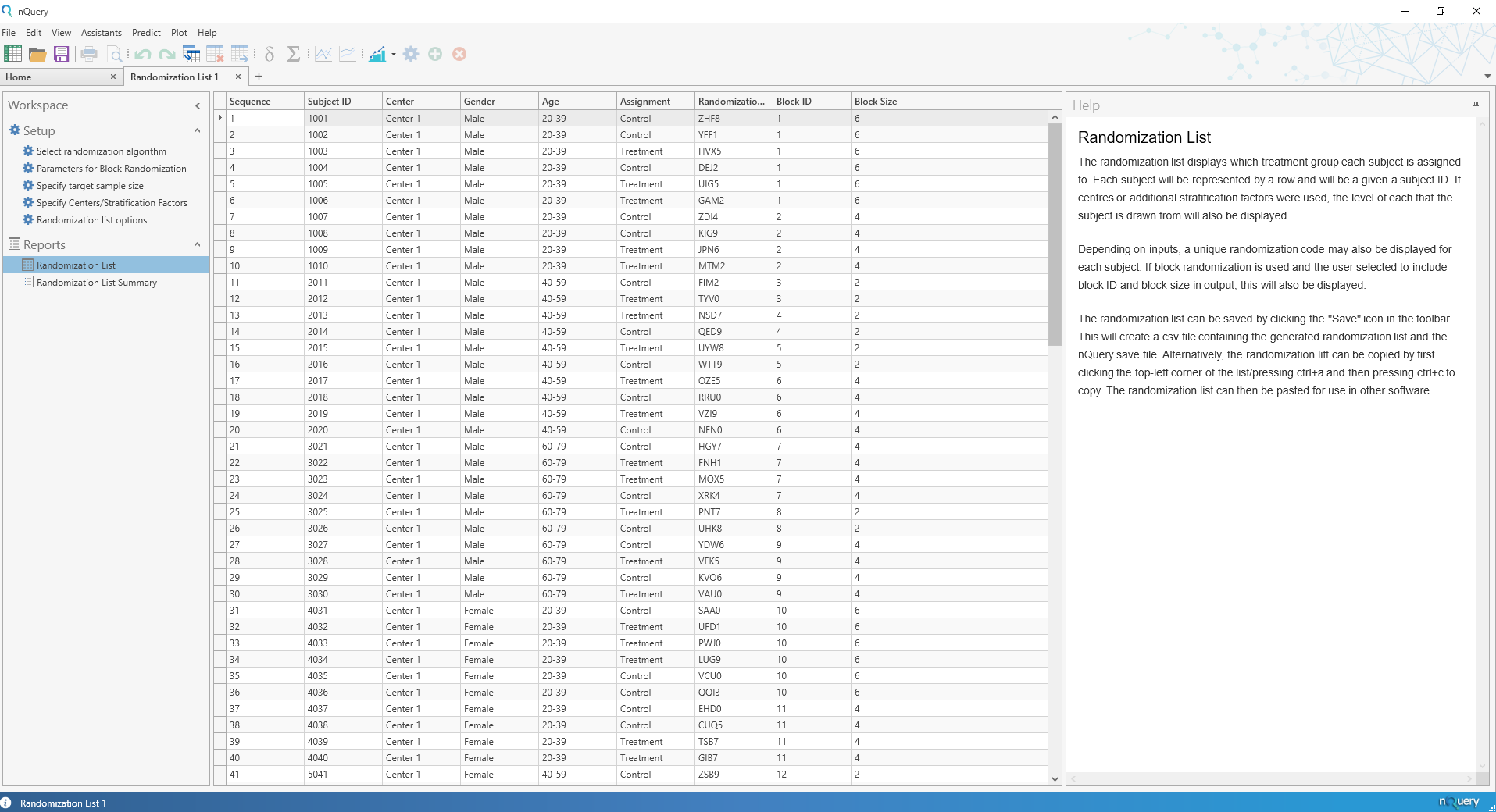Click the Gender column header
1496x812 pixels.
[499, 101]
